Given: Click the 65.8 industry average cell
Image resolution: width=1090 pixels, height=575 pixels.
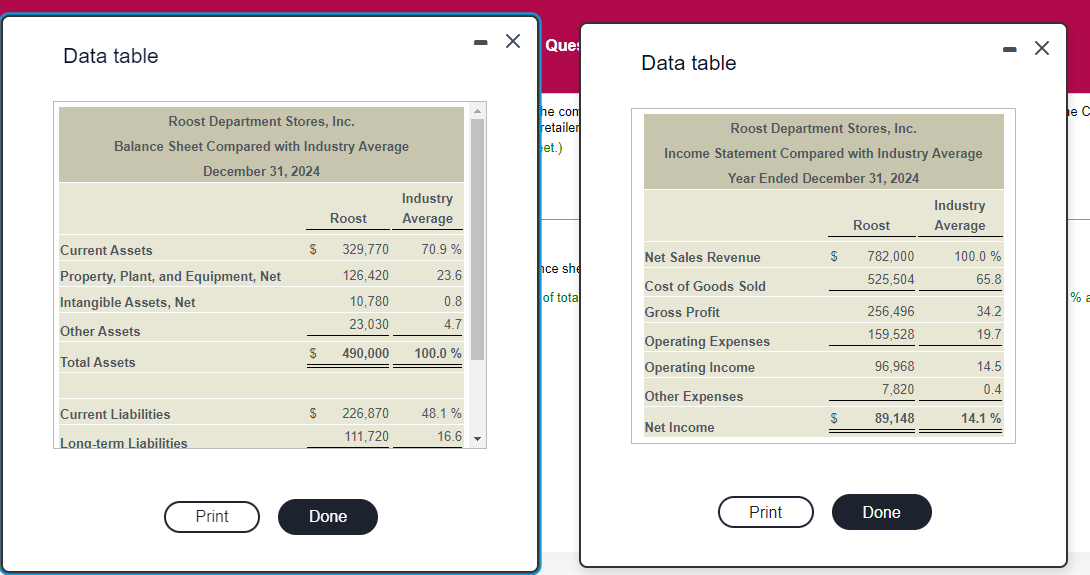Looking at the screenshot, I should (989, 280).
